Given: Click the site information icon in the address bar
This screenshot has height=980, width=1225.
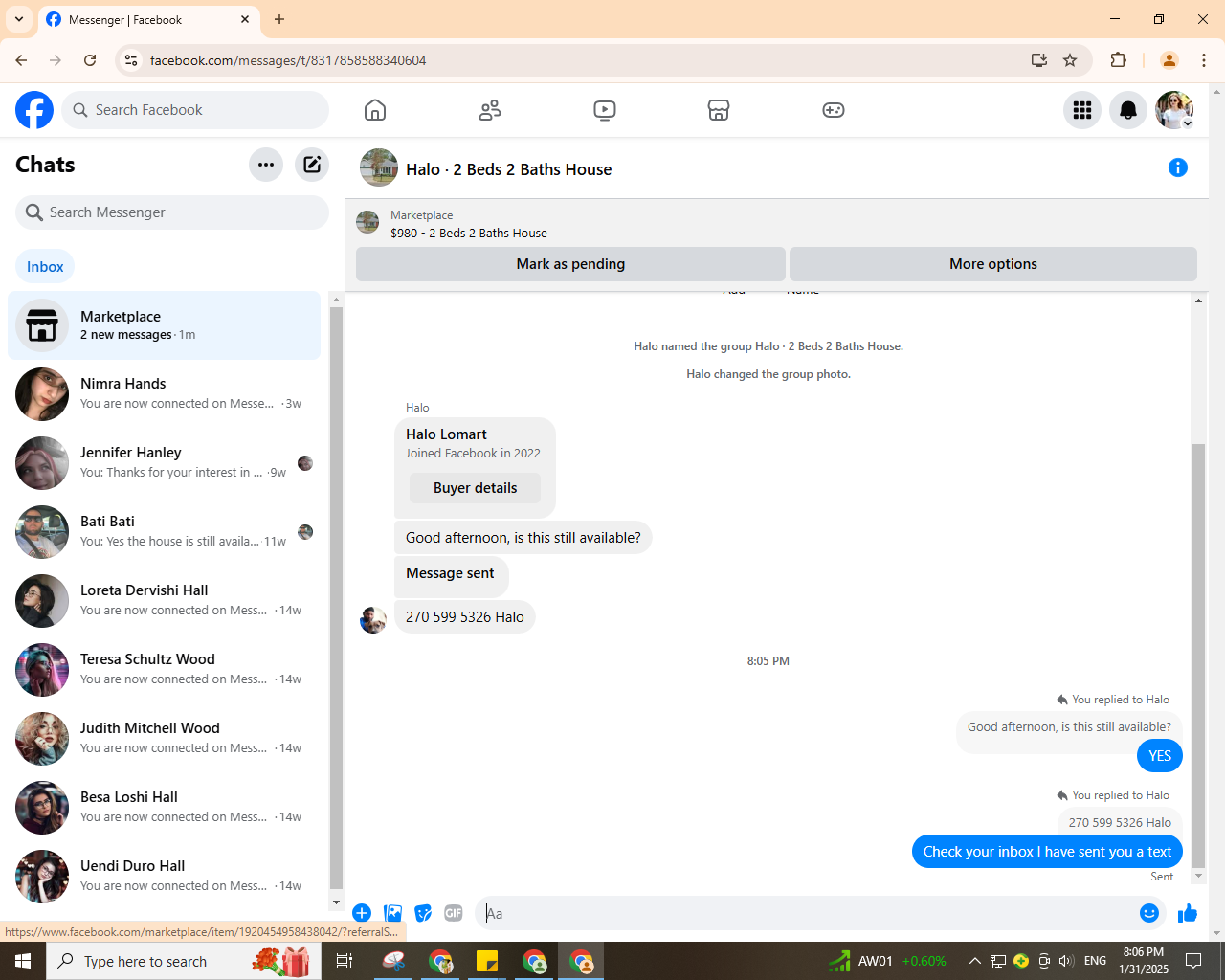Looking at the screenshot, I should click(x=131, y=60).
